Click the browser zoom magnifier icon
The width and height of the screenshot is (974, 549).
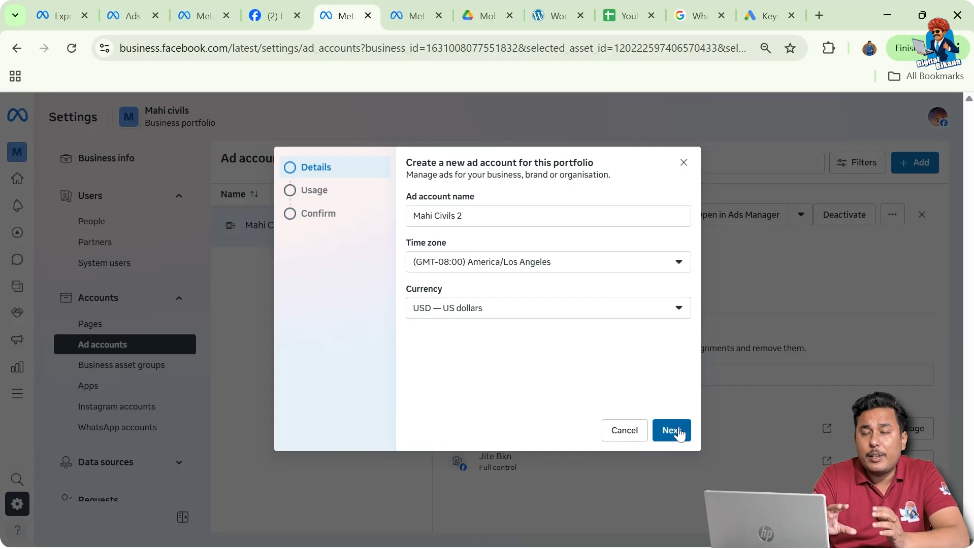click(765, 48)
